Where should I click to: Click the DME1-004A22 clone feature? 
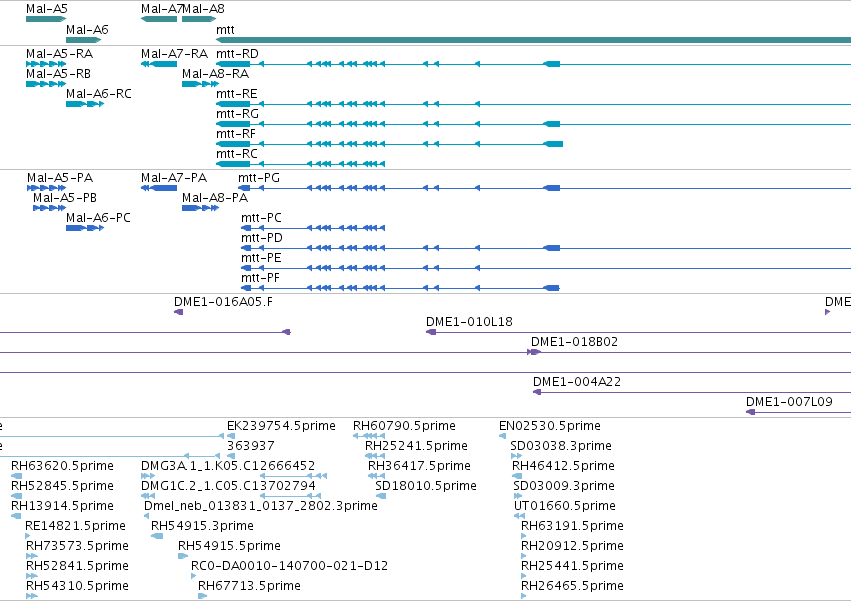pos(692,392)
